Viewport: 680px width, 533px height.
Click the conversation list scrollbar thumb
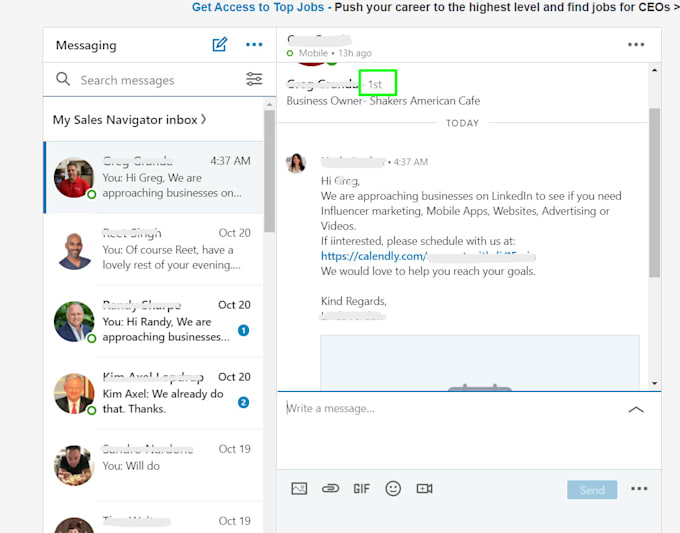tap(269, 171)
